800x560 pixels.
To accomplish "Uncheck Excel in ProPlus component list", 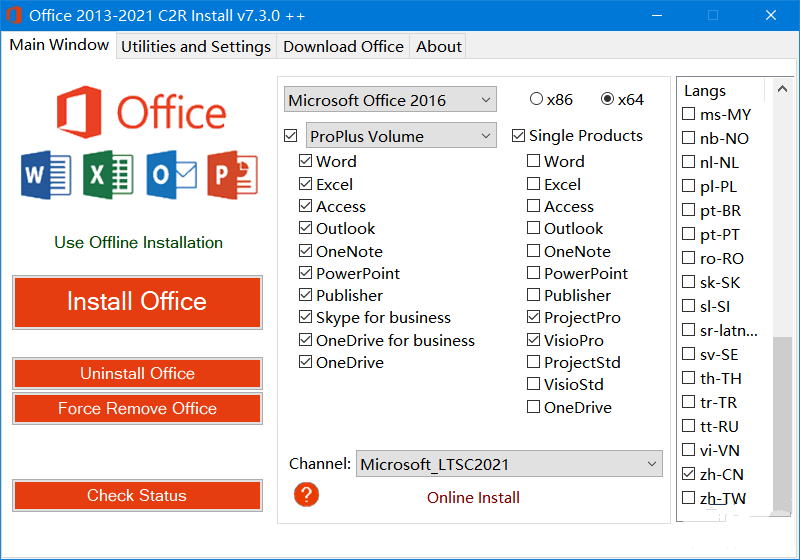I will 305,184.
